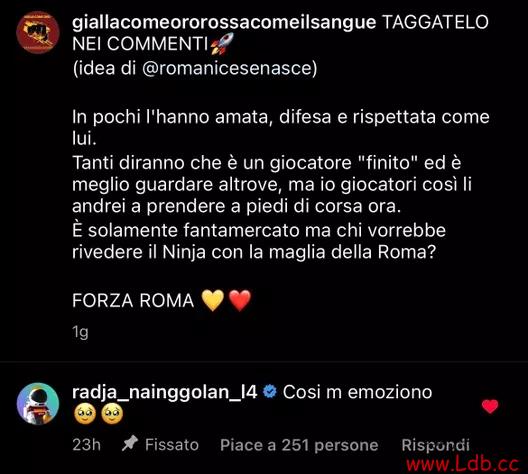Click the yellow heart emoji

tap(212, 300)
